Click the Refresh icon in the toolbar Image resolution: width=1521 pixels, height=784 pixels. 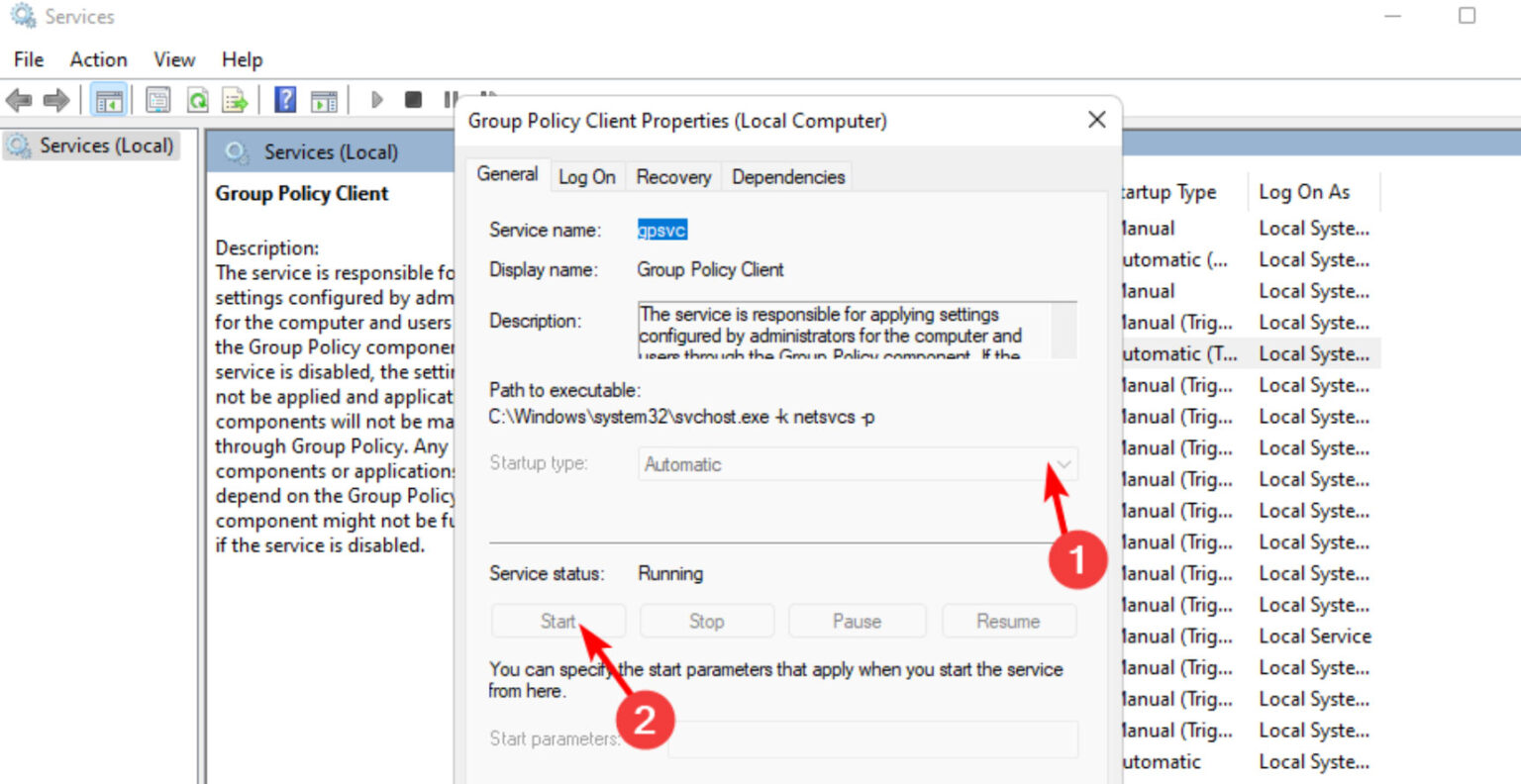197,99
